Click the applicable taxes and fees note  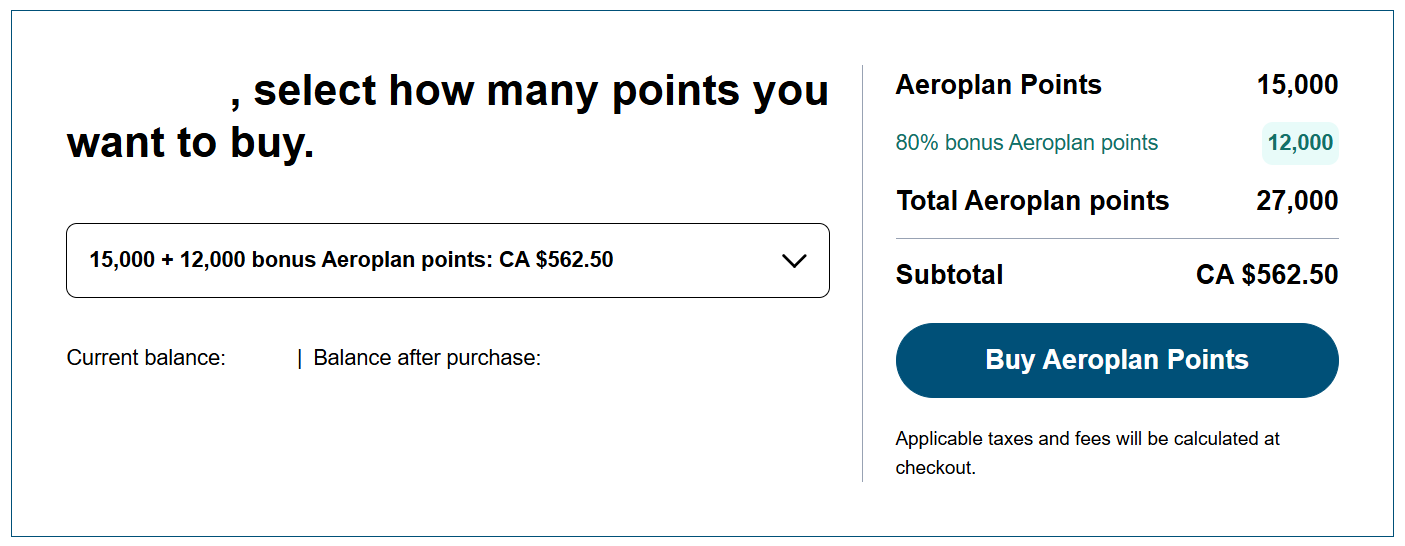click(1087, 439)
